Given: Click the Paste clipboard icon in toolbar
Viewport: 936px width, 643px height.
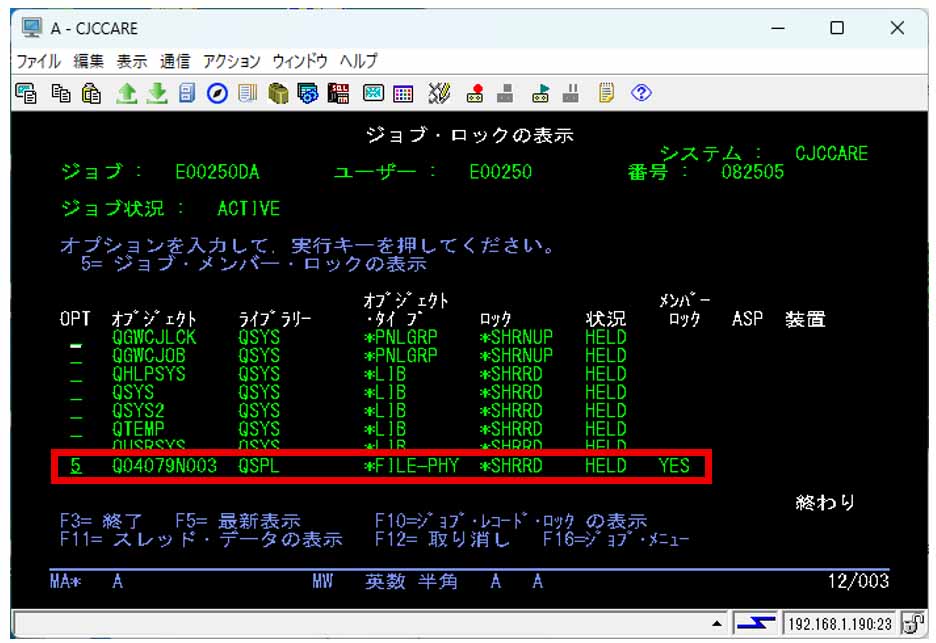Looking at the screenshot, I should coord(90,93).
